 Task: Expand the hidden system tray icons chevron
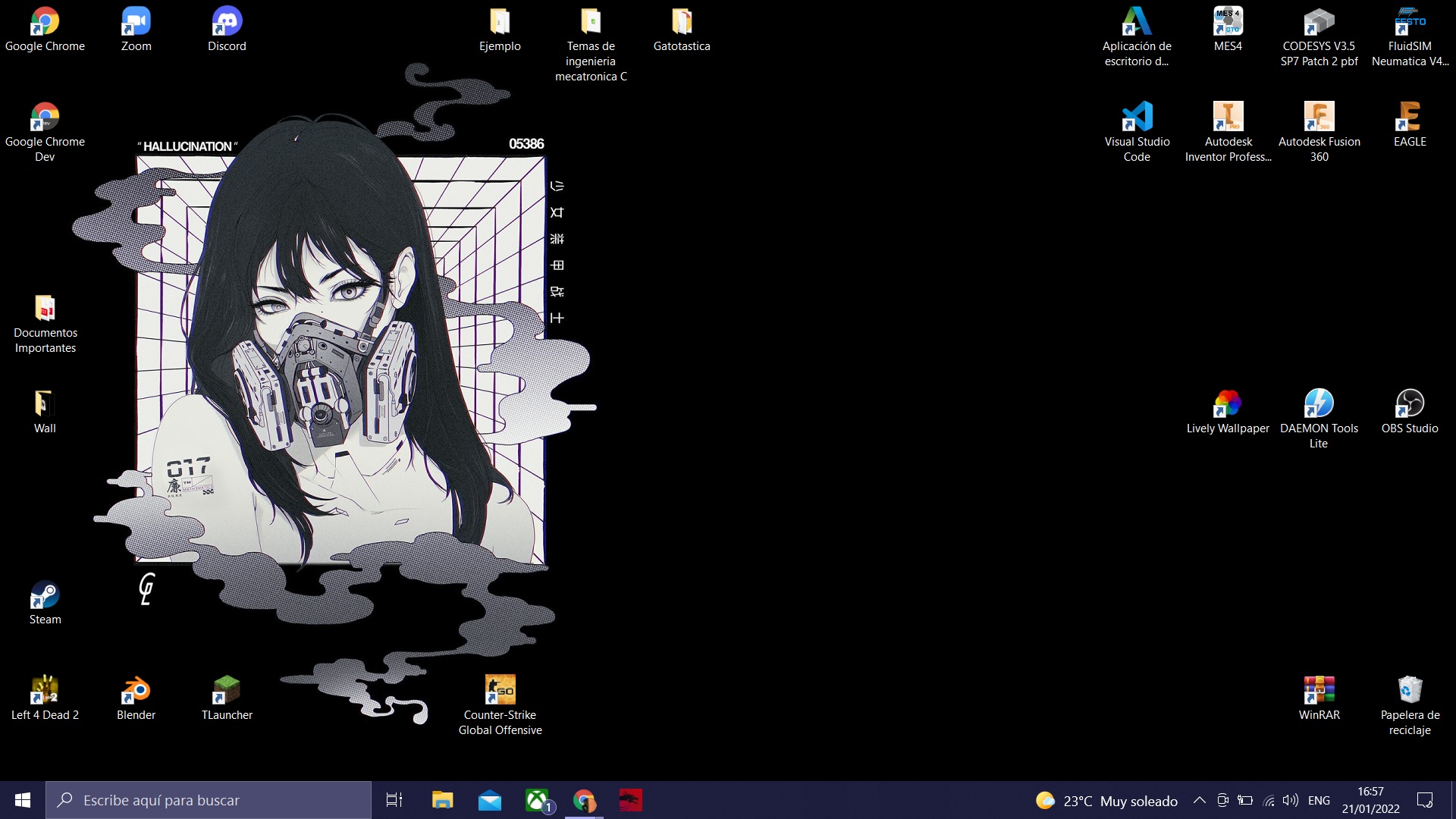[x=1200, y=801]
